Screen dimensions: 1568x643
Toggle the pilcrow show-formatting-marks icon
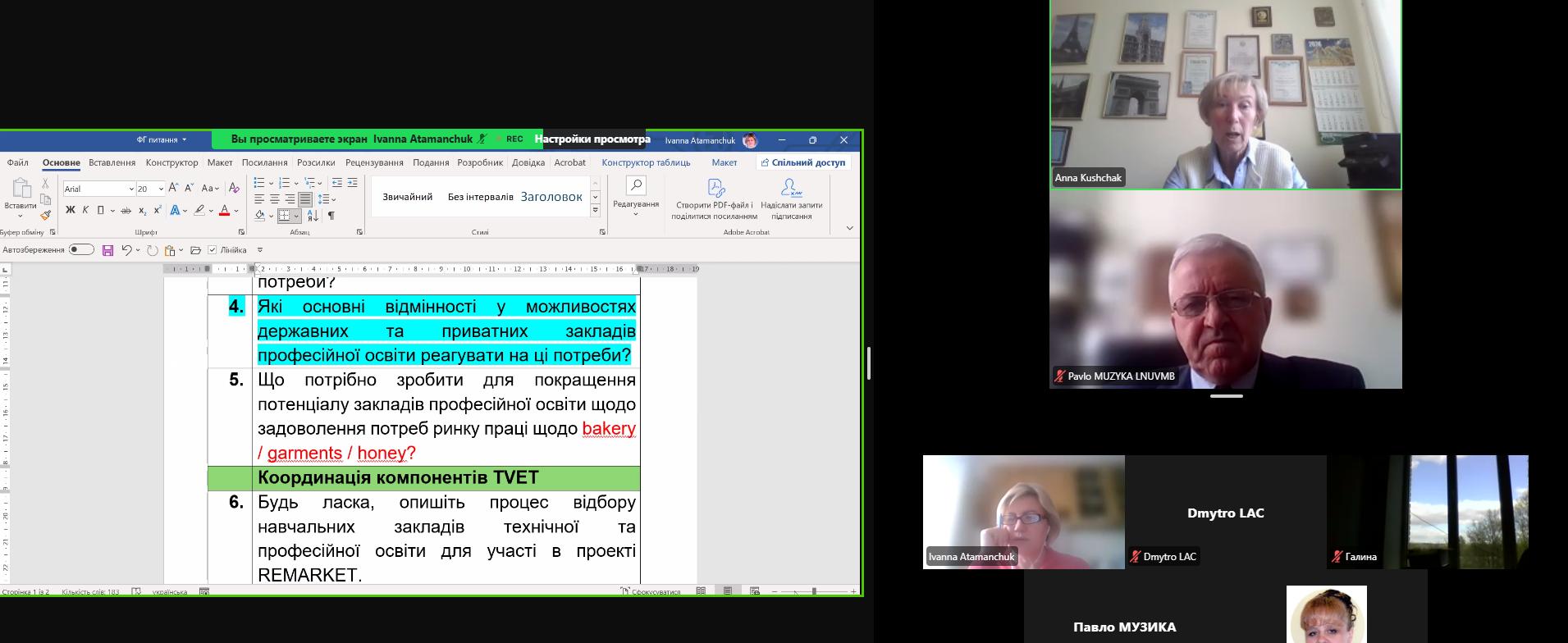tap(331, 216)
